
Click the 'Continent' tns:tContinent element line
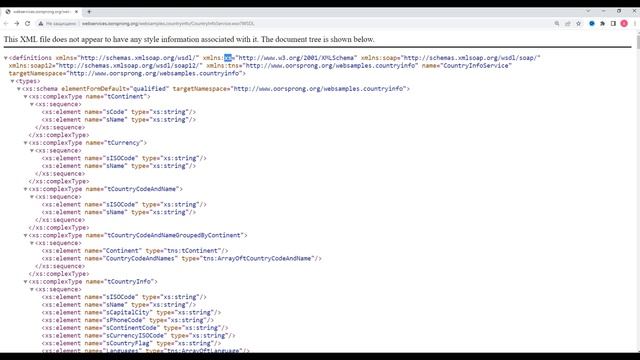point(135,251)
